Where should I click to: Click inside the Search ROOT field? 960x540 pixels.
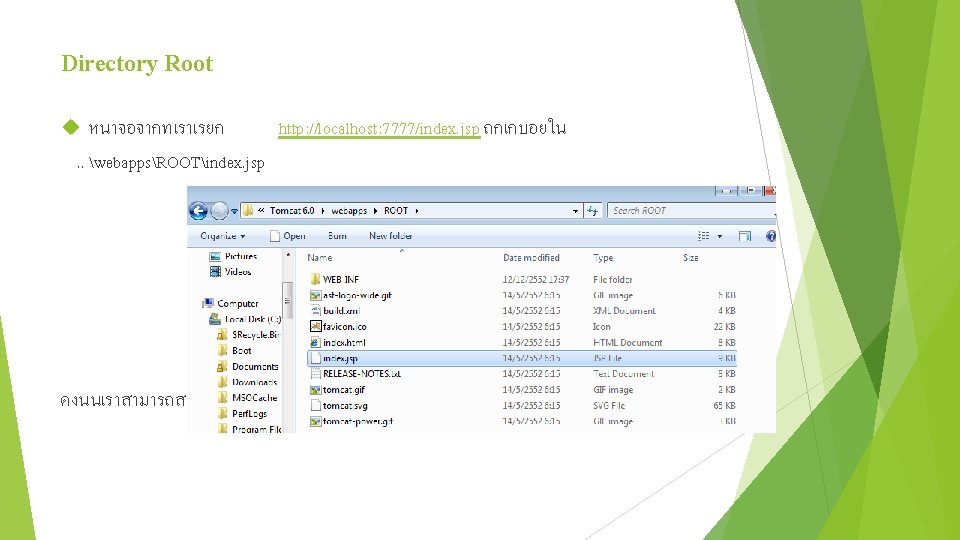tap(691, 211)
